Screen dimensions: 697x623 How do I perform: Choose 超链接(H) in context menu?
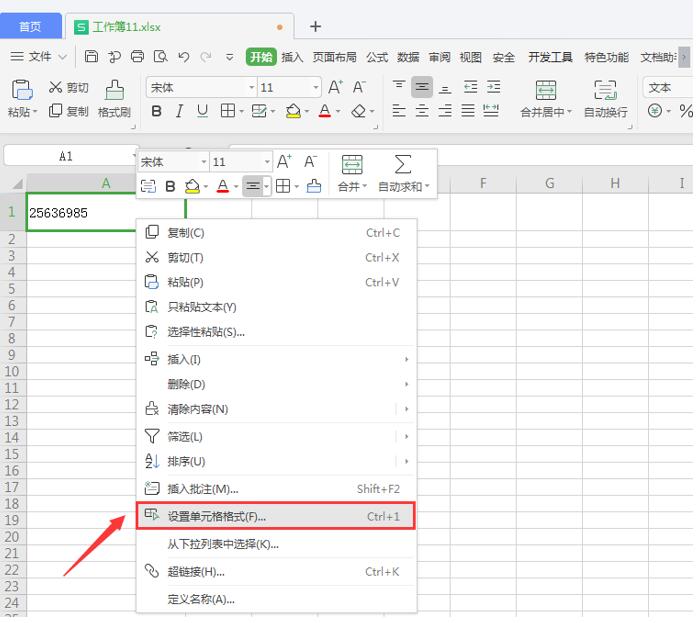pos(276,571)
